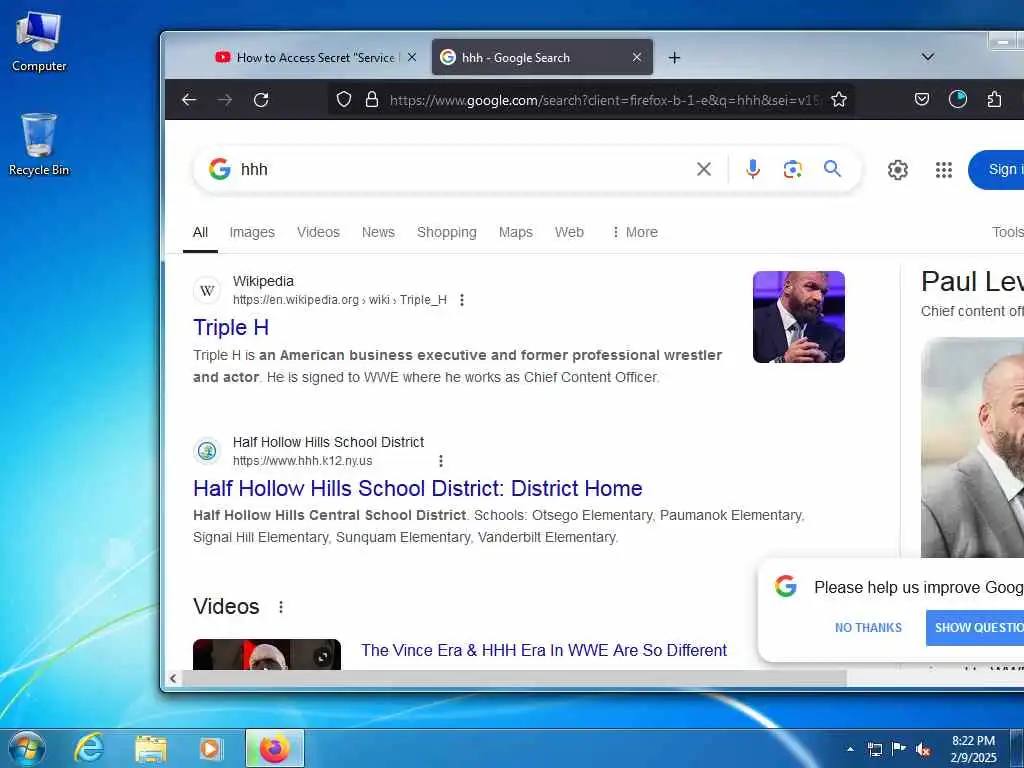Switch to Images results
This screenshot has width=1024, height=768.
click(252, 232)
